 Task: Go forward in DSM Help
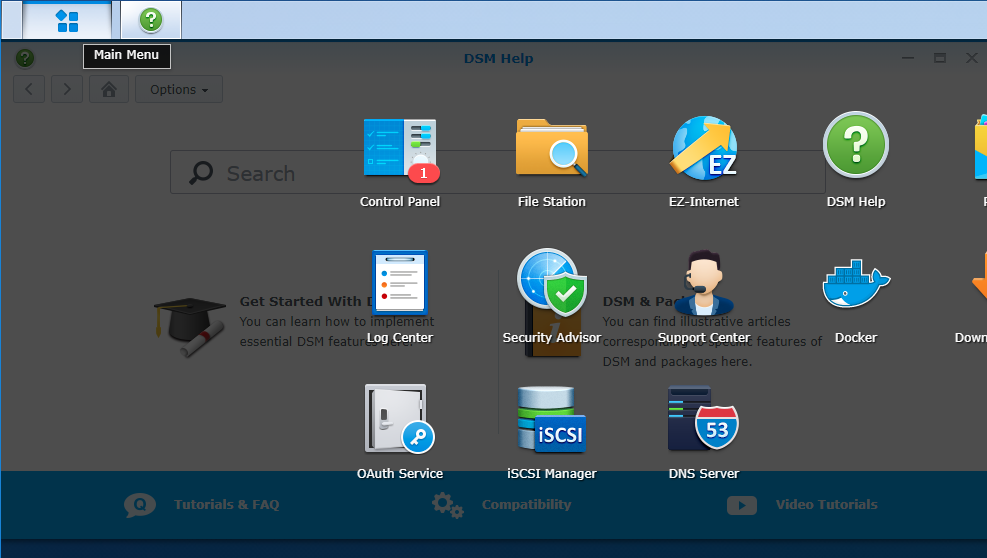[67, 89]
